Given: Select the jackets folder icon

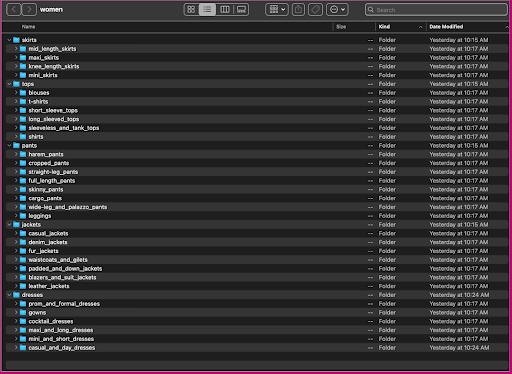Looking at the screenshot, I should pos(16,225).
